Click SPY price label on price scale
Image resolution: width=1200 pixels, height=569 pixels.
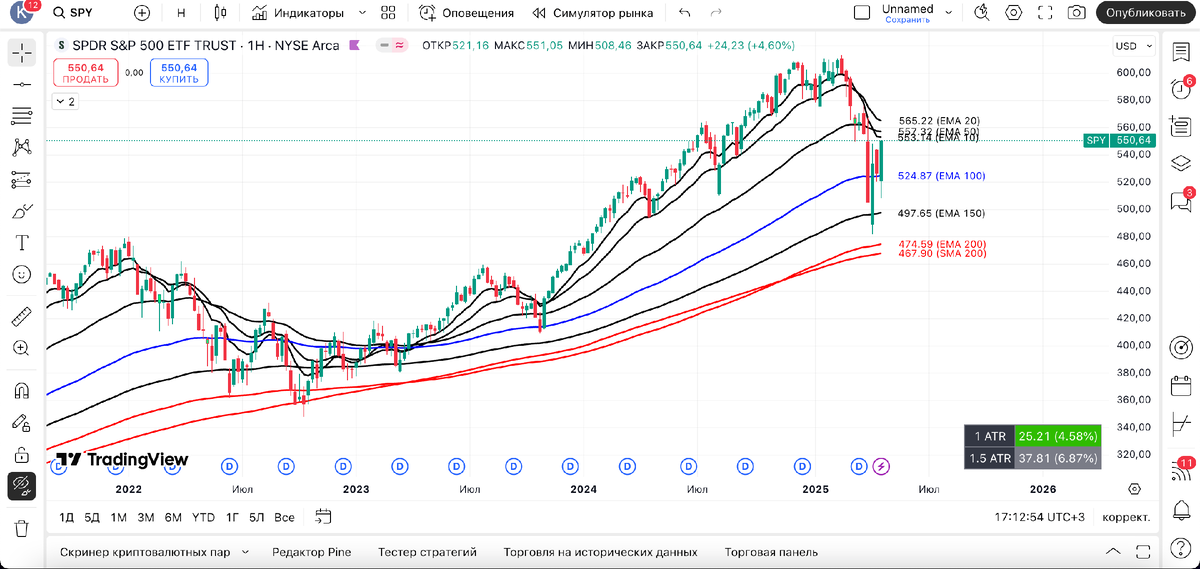(x=1120, y=141)
